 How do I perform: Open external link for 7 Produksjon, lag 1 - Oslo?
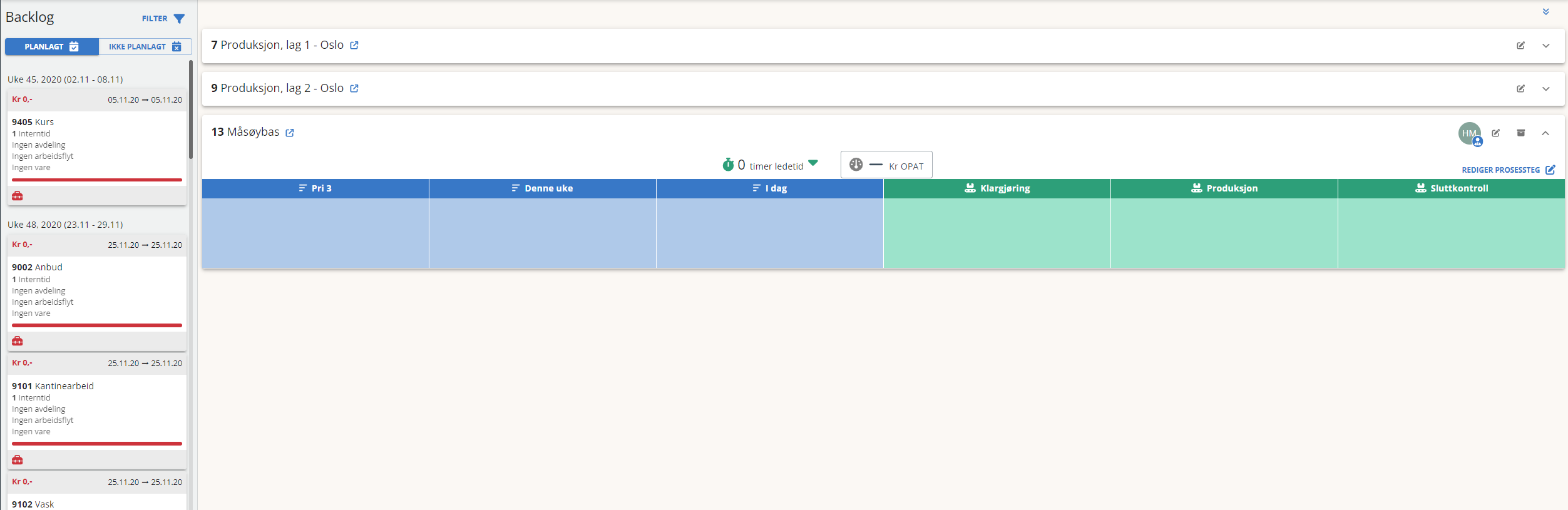(354, 45)
